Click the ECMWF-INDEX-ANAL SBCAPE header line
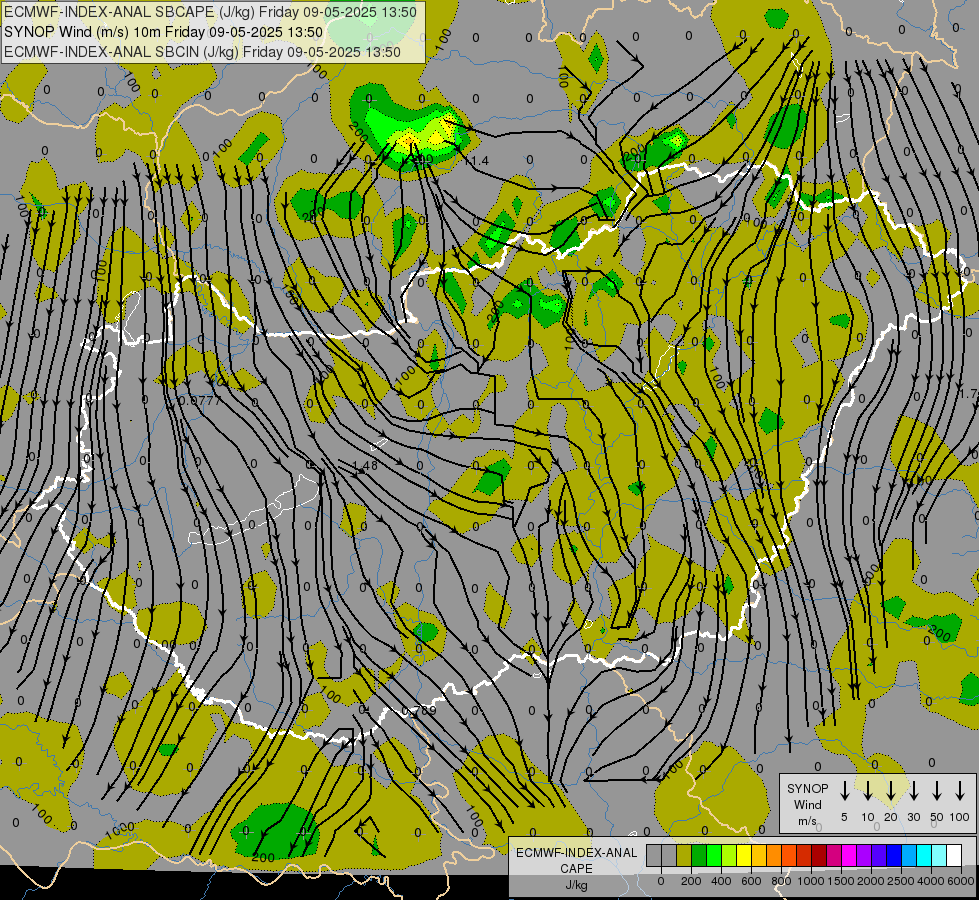 (x=210, y=12)
